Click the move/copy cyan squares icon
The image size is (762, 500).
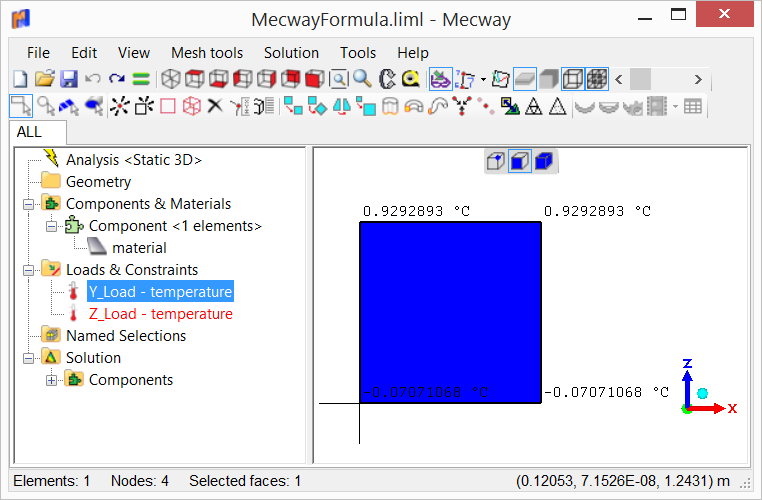click(x=293, y=106)
